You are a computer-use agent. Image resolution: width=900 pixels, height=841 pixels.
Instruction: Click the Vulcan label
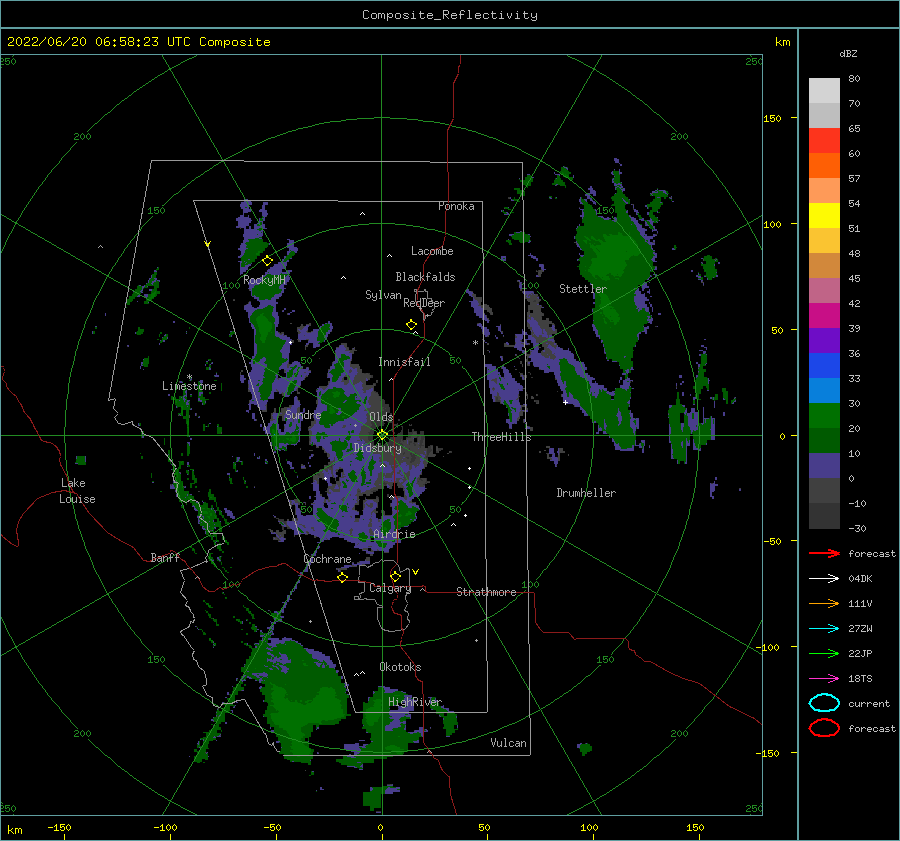pos(509,743)
